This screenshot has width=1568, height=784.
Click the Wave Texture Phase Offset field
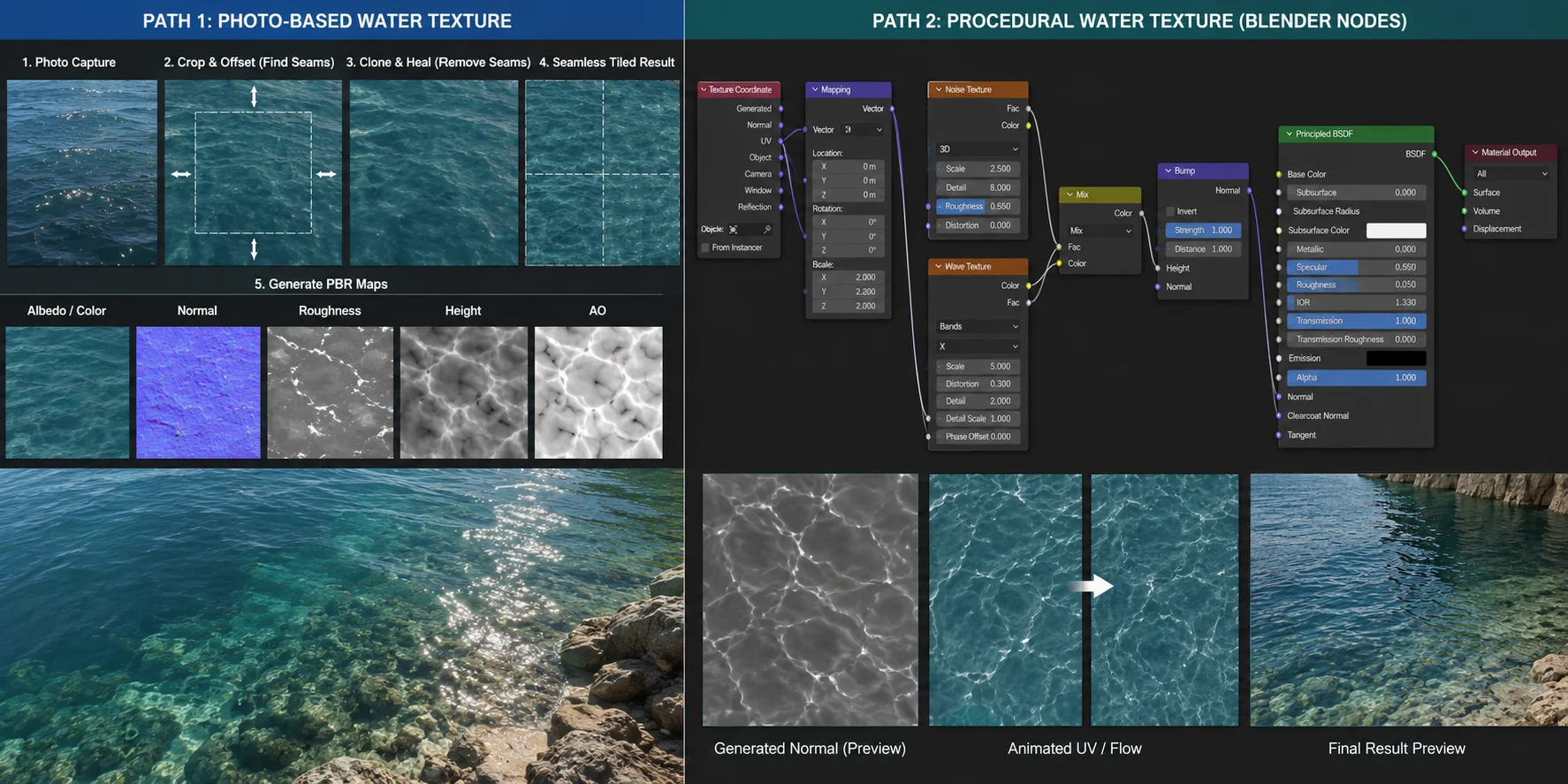point(978,437)
